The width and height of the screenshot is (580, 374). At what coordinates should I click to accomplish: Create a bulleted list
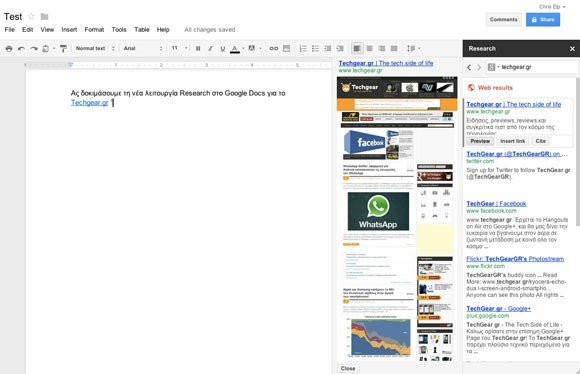315,48
